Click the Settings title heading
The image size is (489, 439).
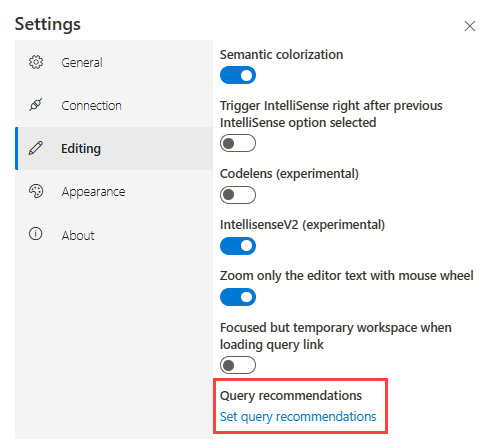point(48,24)
